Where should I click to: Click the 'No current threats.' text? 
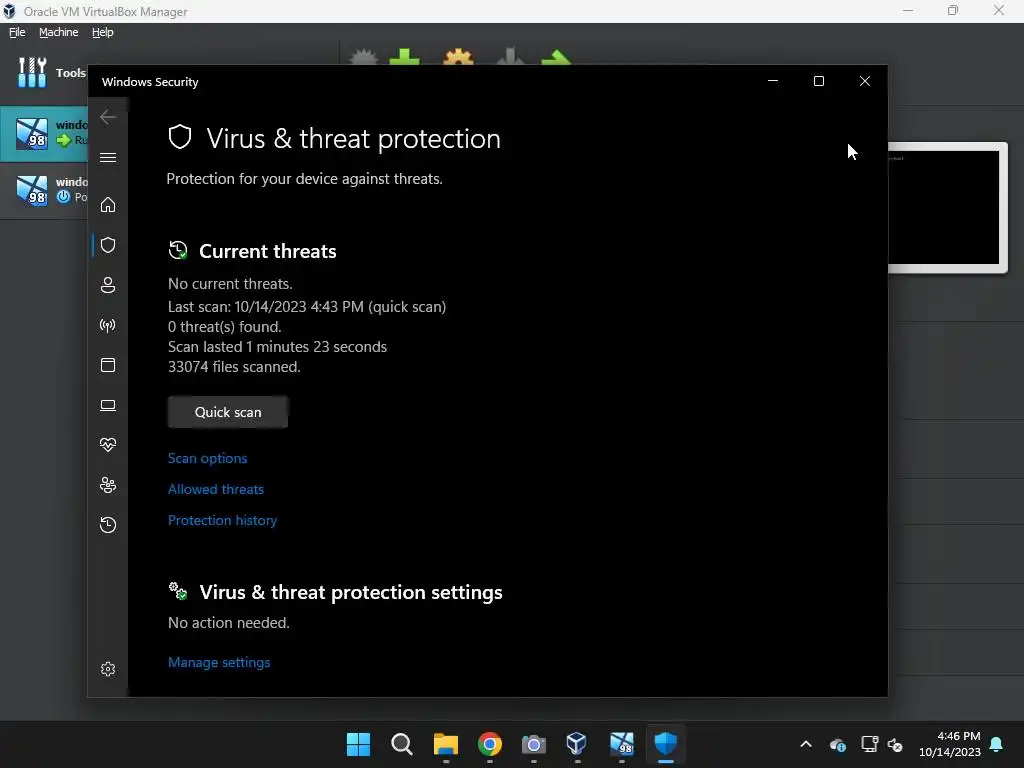click(x=230, y=284)
